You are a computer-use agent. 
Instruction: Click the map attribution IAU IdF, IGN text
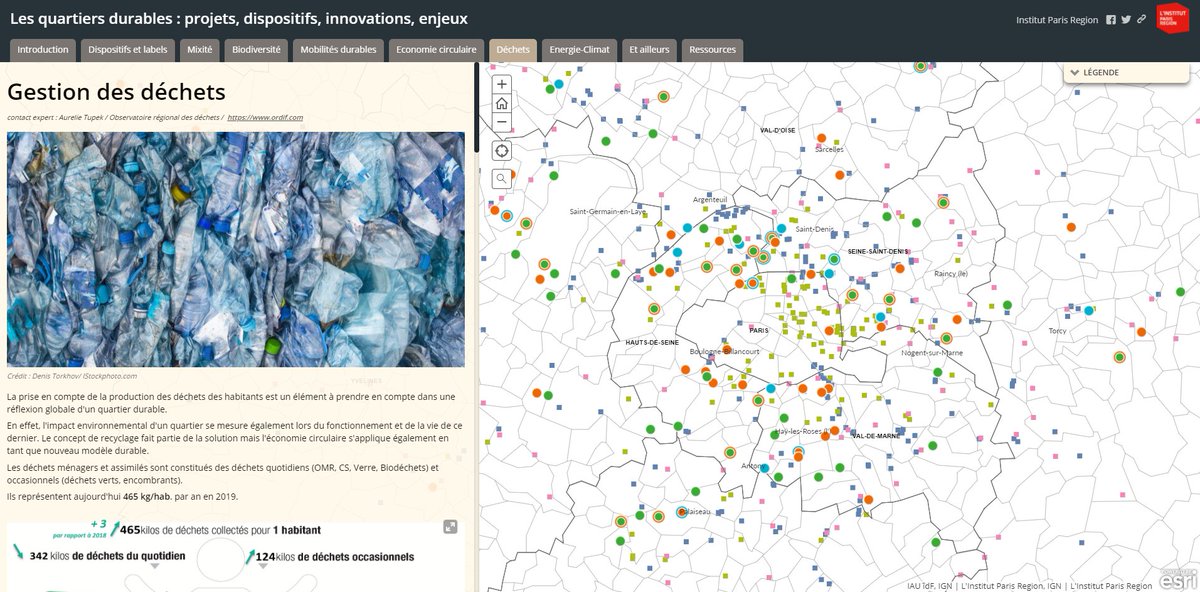(x=1030, y=586)
